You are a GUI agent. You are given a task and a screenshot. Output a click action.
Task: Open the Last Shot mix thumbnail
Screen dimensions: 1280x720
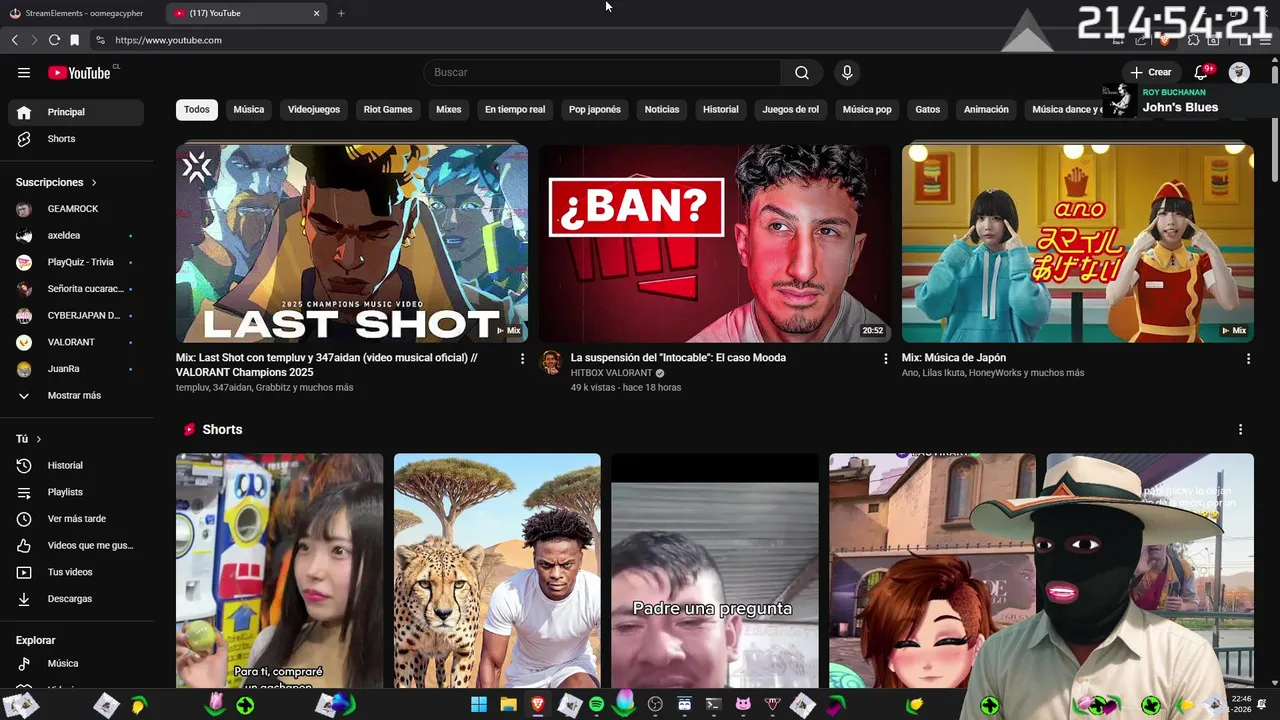pyautogui.click(x=352, y=243)
